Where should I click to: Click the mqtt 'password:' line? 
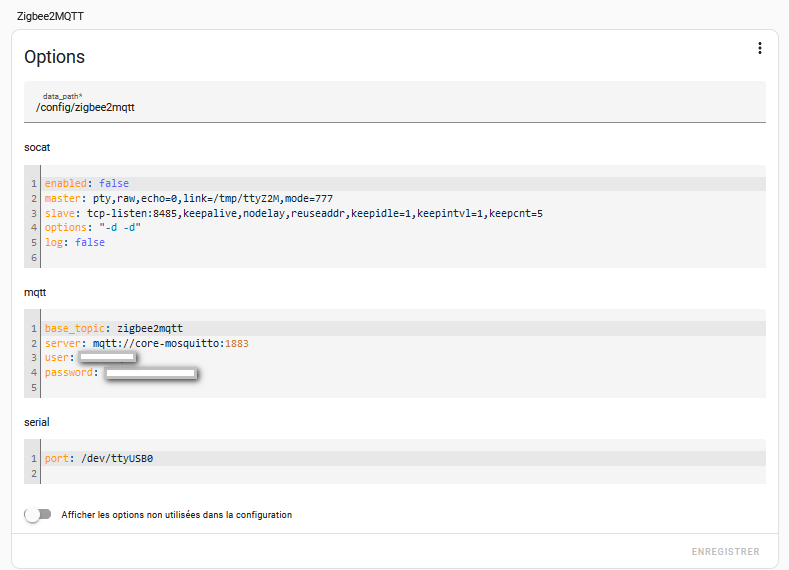point(403,373)
